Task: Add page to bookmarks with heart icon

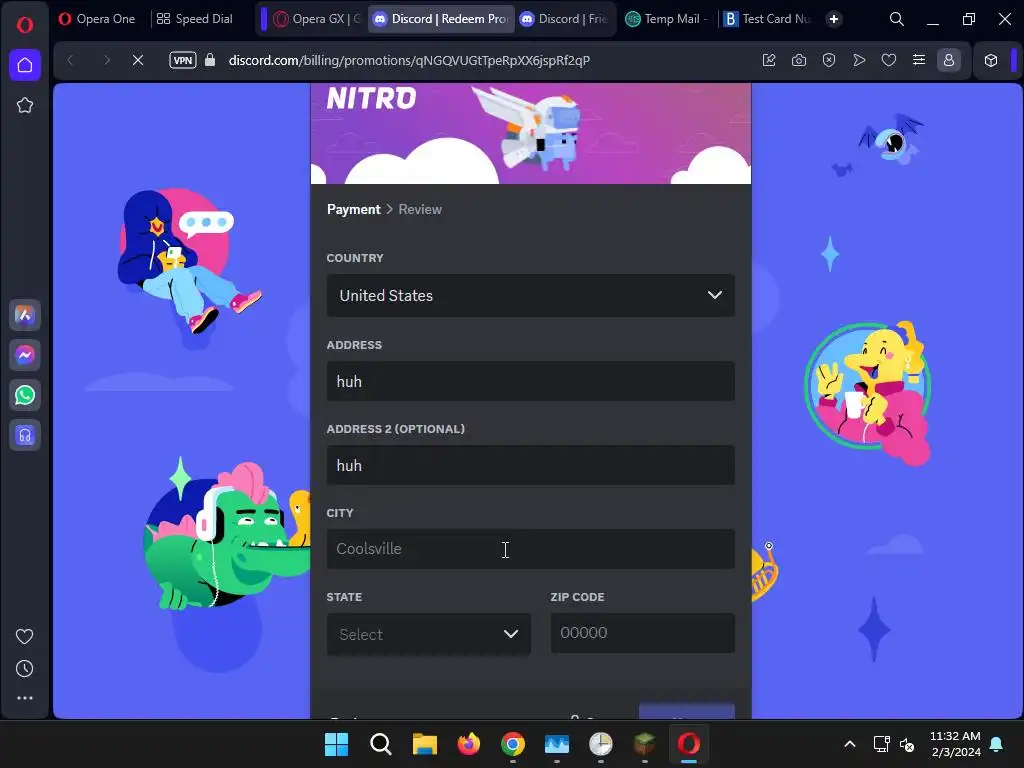Action: point(889,60)
